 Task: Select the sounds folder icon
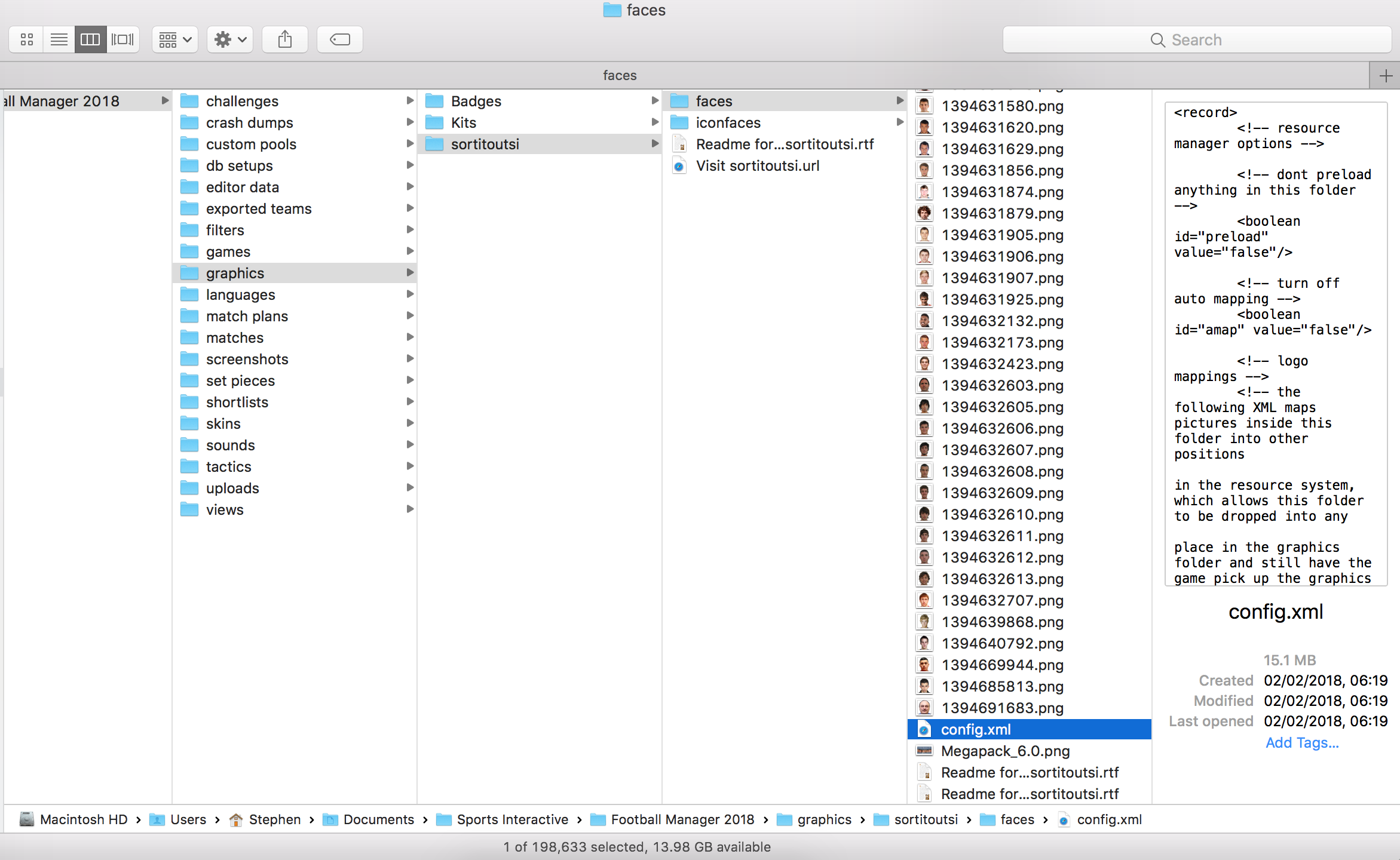pyautogui.click(x=189, y=445)
